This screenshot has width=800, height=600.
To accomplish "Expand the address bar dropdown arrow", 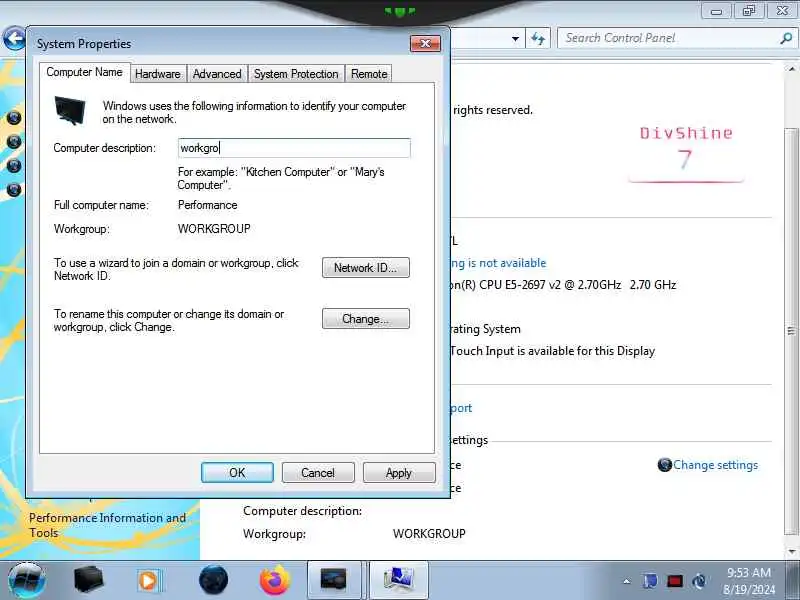I will point(515,38).
